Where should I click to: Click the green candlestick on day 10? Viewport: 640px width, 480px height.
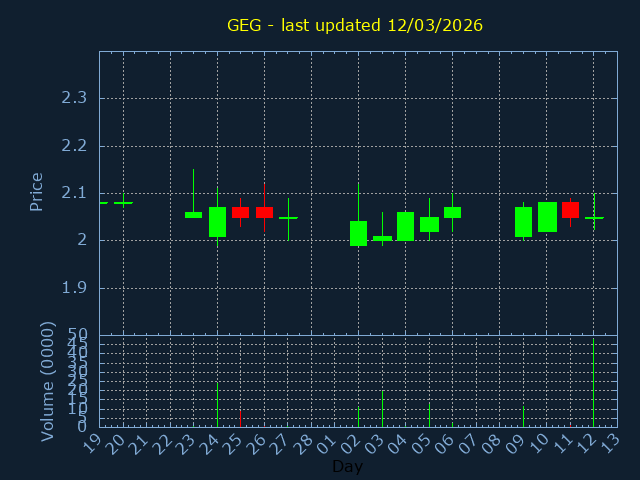click(547, 217)
